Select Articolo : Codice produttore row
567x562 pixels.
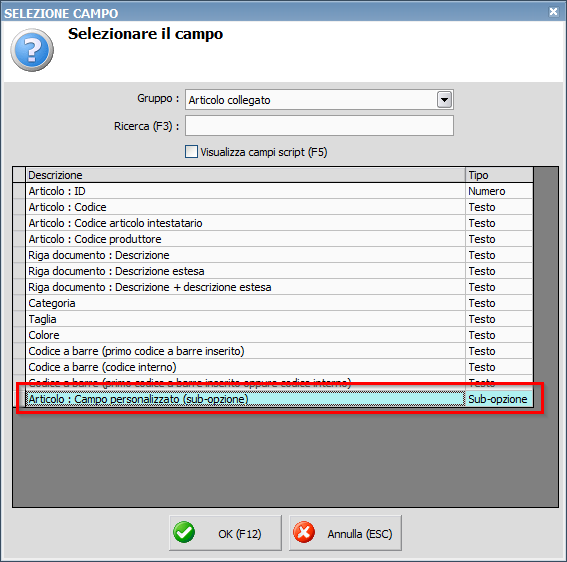tap(279, 239)
